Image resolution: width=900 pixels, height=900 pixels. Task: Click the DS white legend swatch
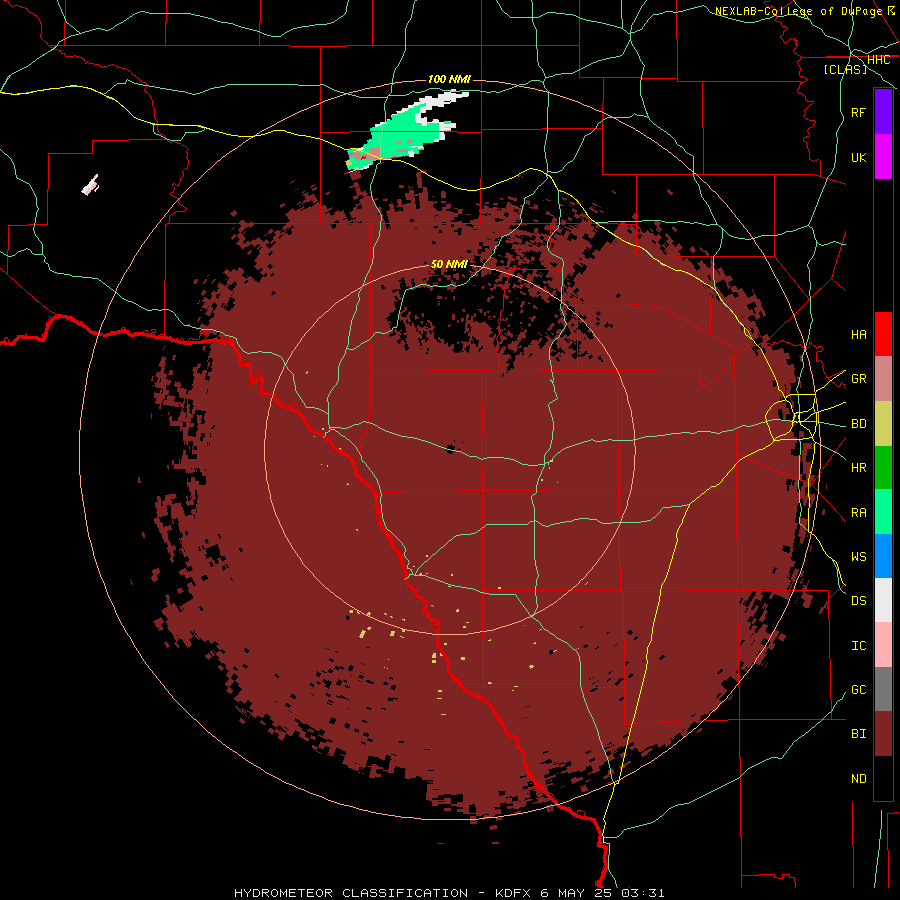coord(883,600)
